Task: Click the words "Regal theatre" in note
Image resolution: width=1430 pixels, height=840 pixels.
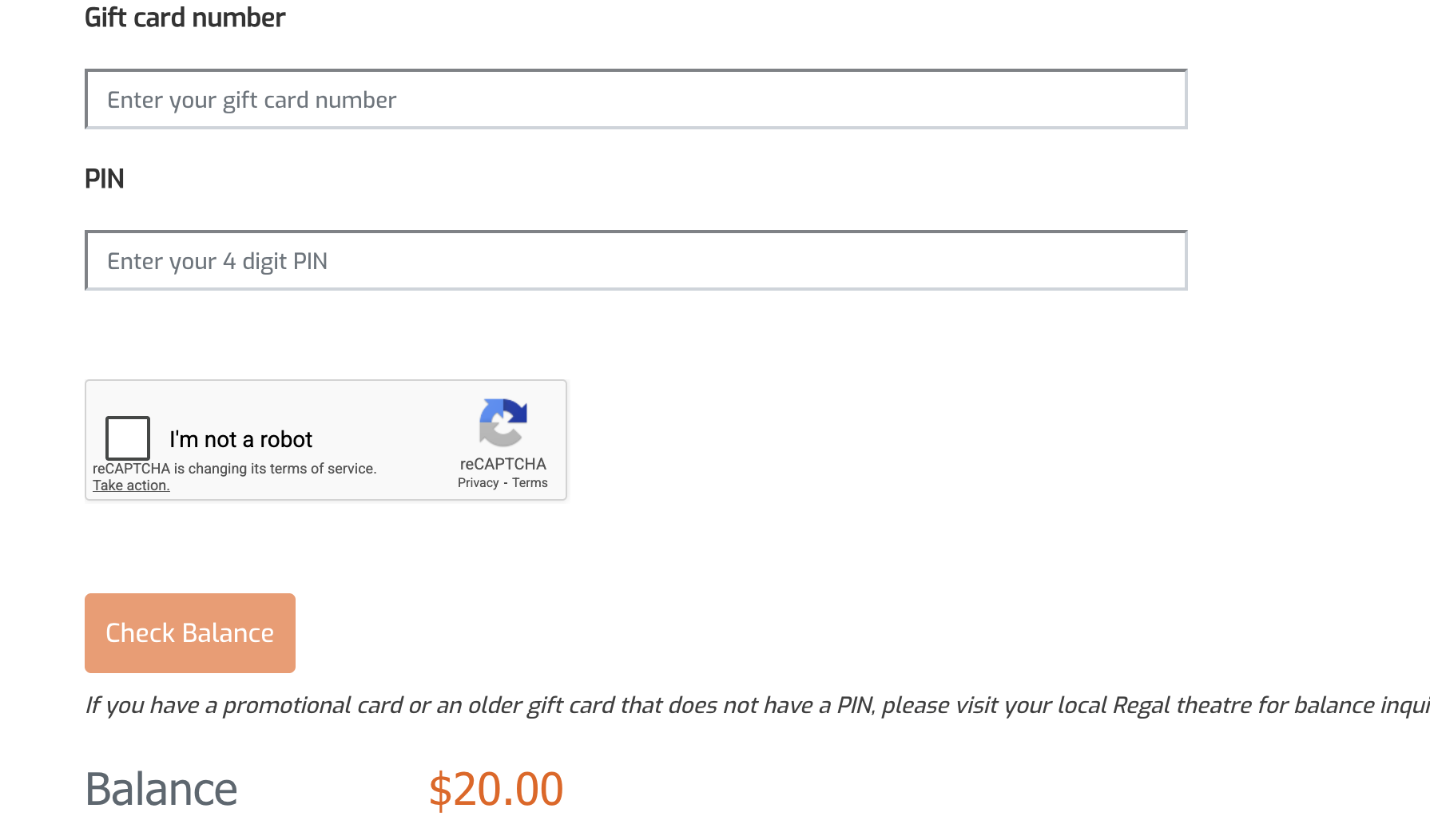Action: click(1182, 705)
